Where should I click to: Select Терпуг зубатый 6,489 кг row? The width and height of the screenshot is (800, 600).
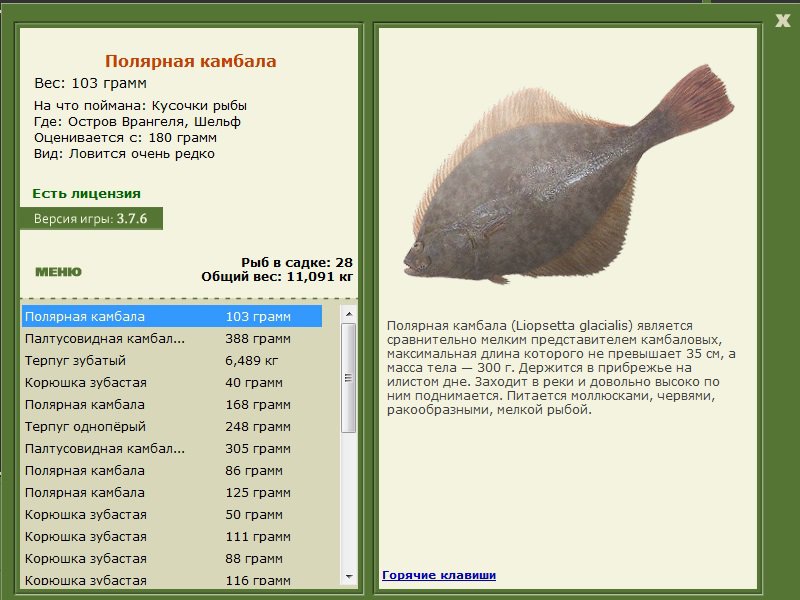172,360
